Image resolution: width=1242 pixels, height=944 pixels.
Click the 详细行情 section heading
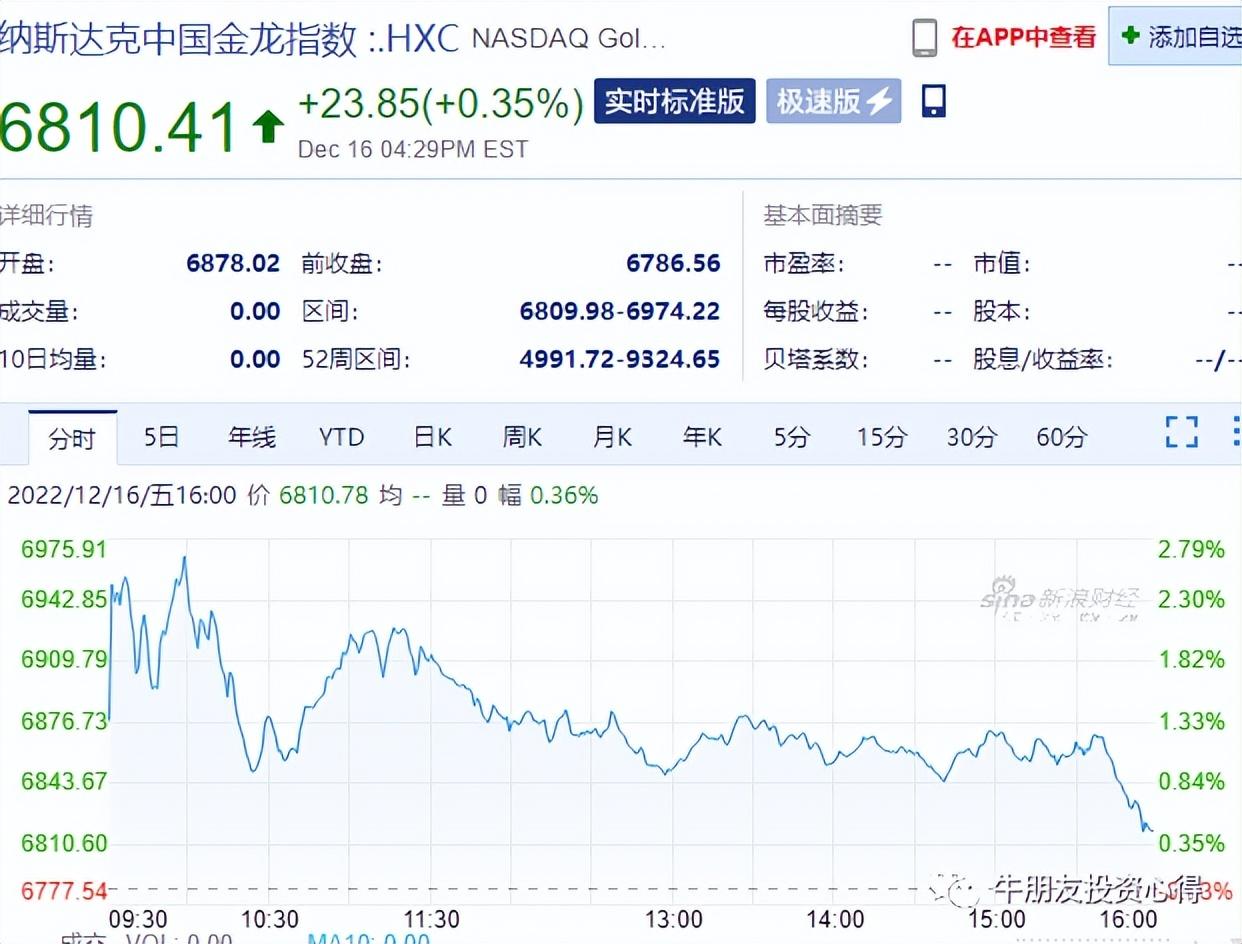coord(46,216)
